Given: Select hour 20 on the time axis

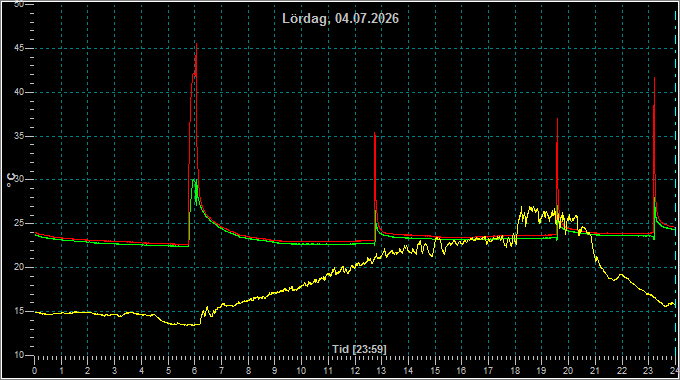Looking at the screenshot, I should point(568,371).
